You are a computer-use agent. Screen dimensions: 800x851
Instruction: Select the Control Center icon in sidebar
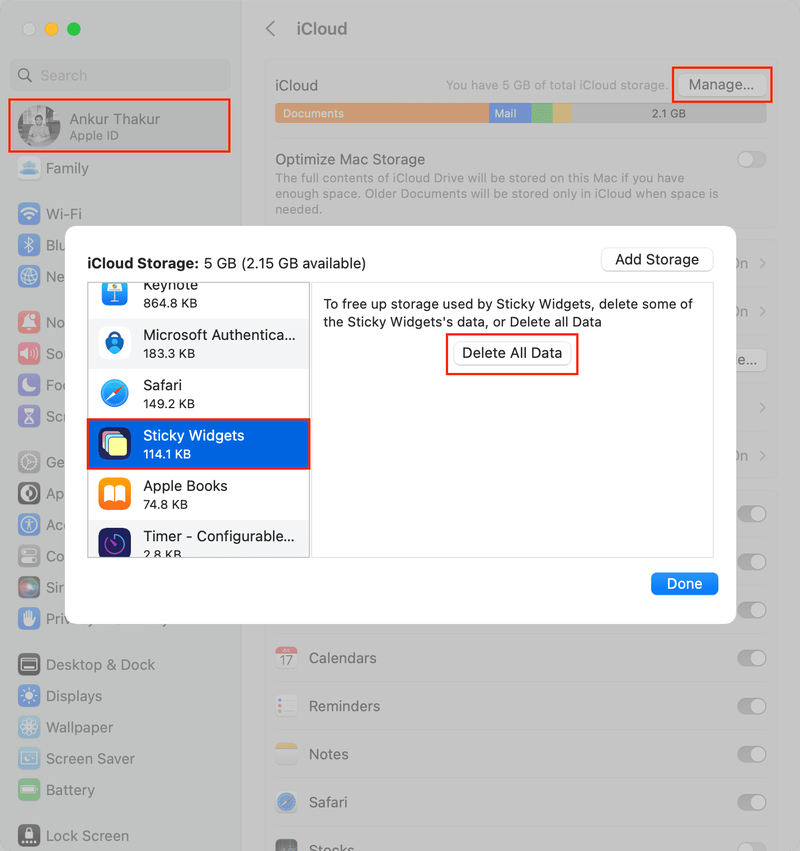29,556
